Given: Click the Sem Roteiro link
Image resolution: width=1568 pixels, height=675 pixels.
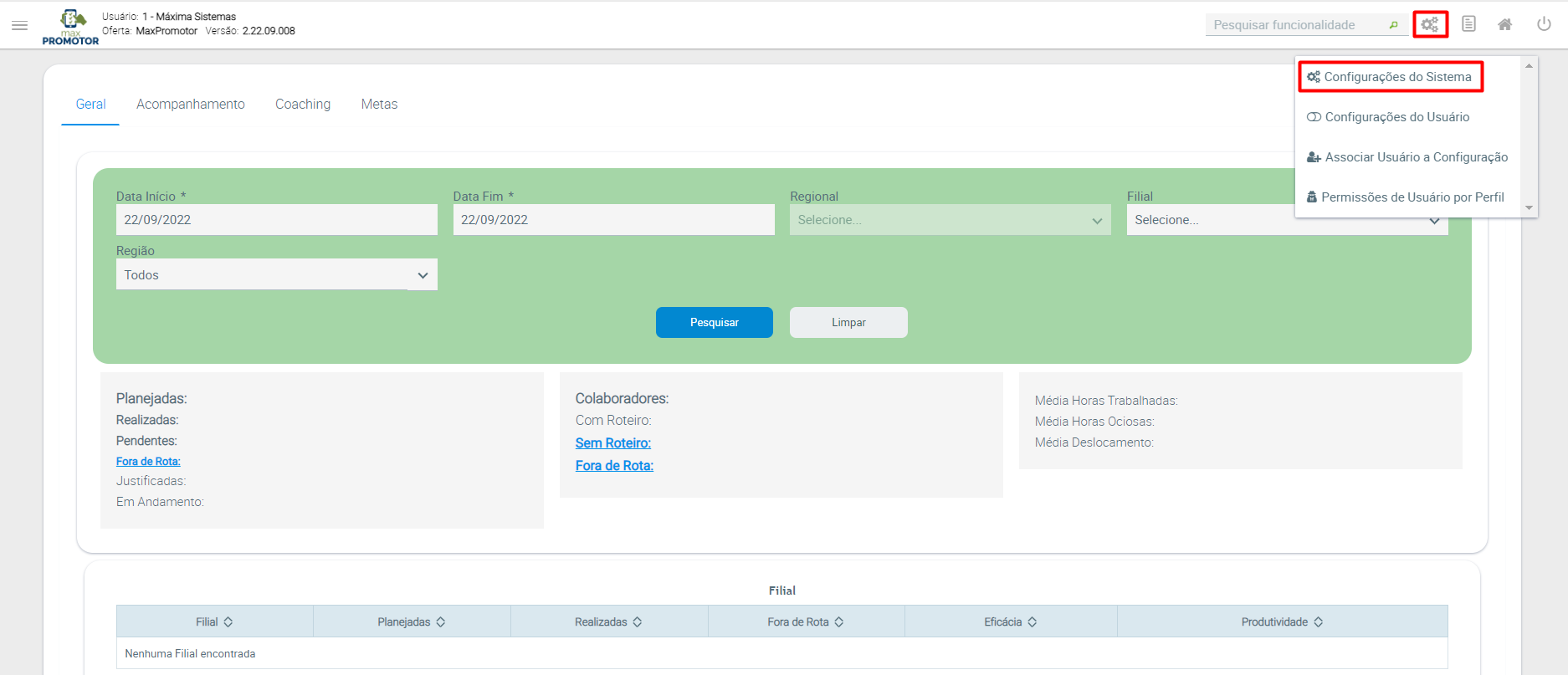Looking at the screenshot, I should click(x=612, y=443).
